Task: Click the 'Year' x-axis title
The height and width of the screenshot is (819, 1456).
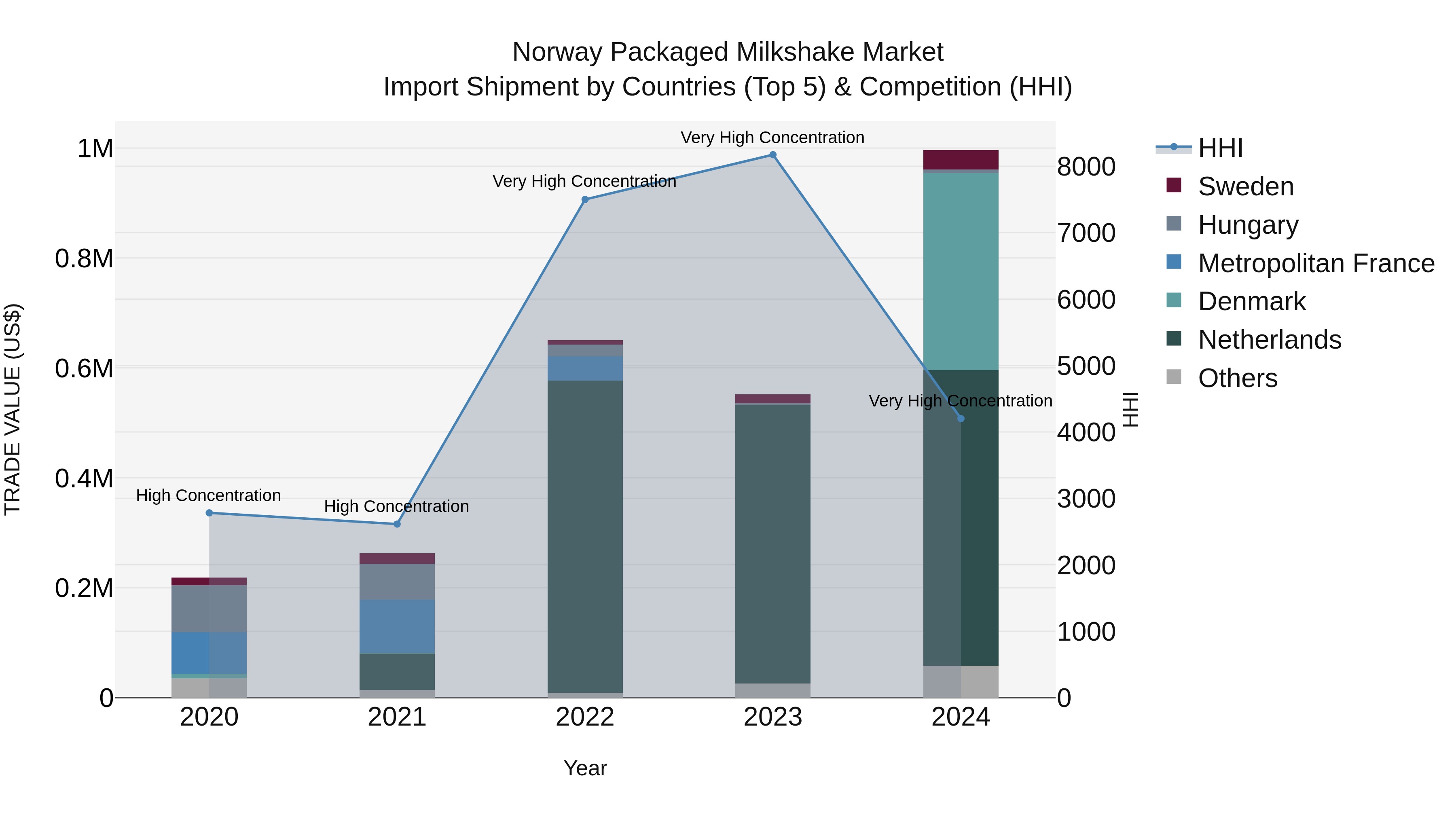Action: pos(585,769)
